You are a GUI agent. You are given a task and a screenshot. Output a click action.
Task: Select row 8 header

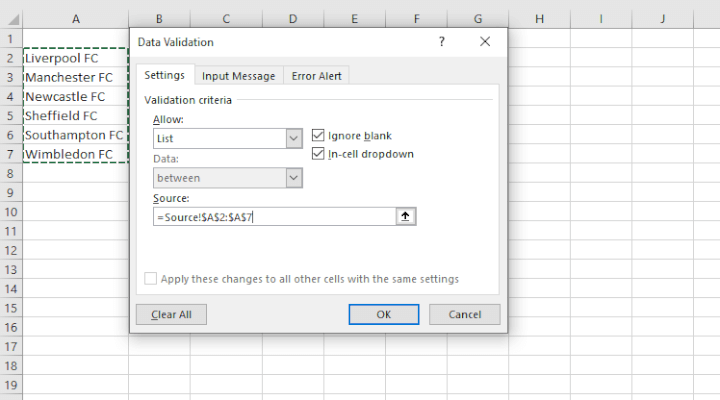tap(11, 174)
